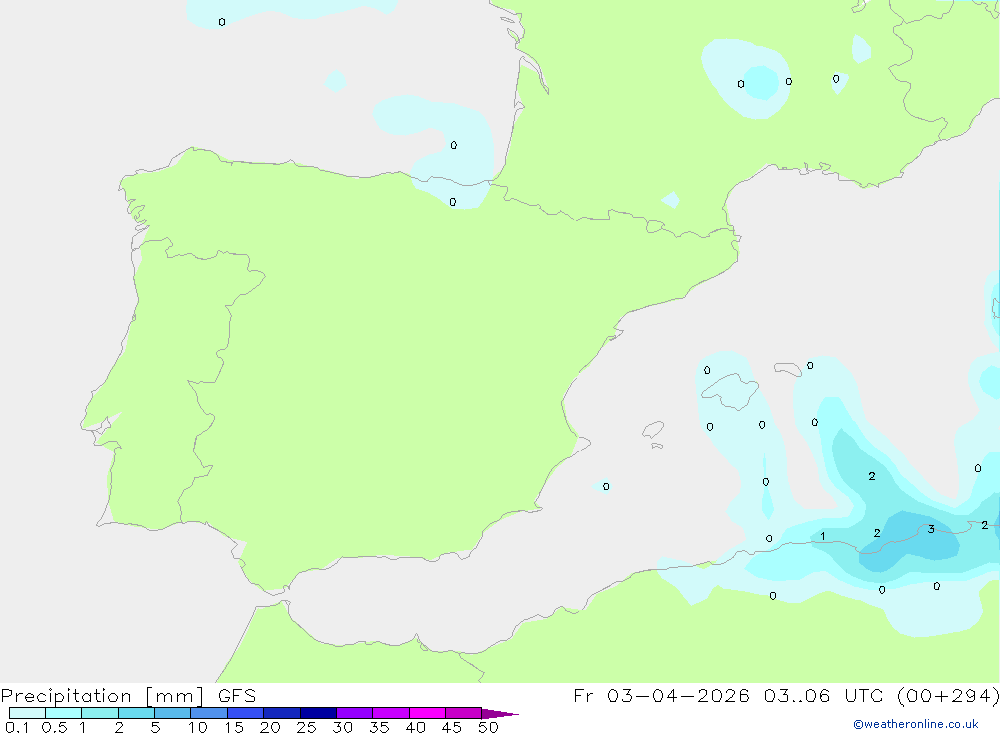
Task: Select the 5–10 mm legend color swatch
Action: 173,713
